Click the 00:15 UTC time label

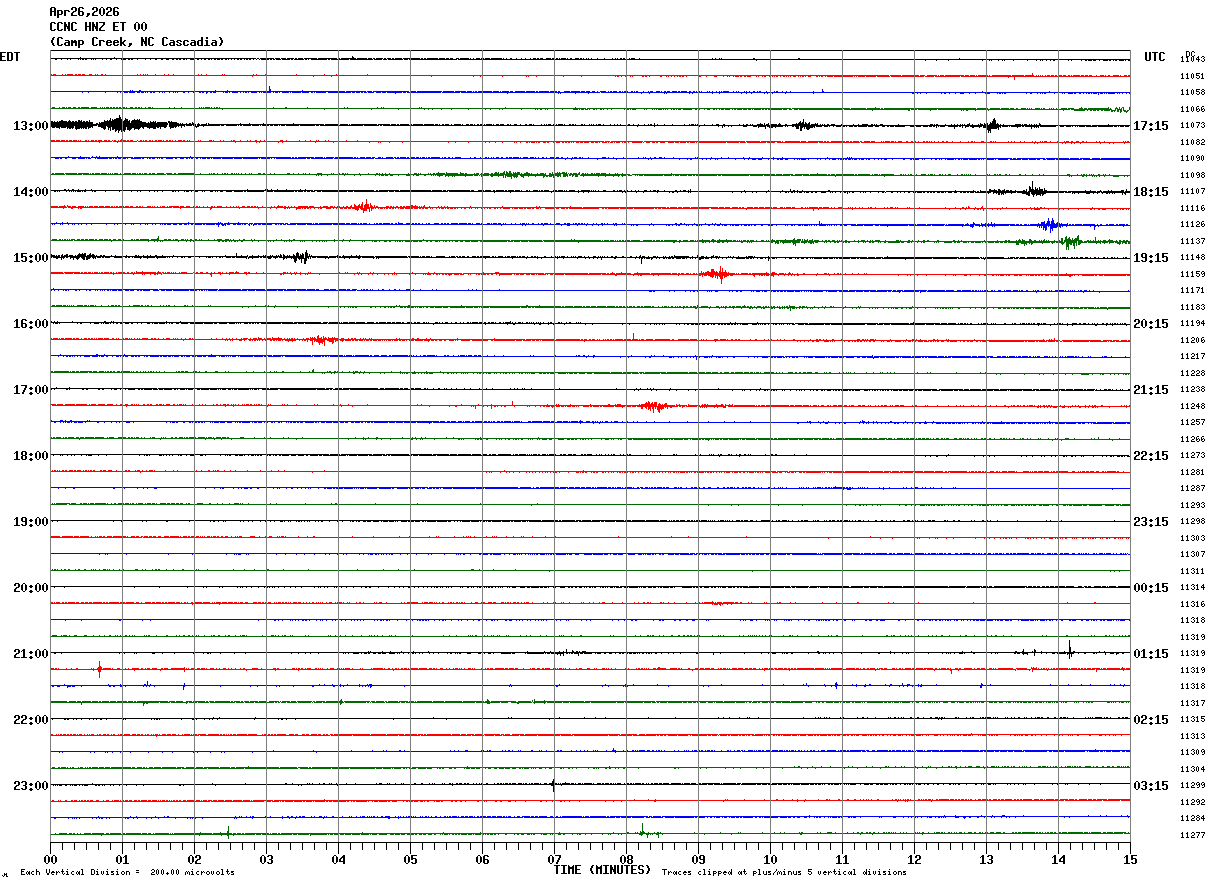click(x=1151, y=588)
